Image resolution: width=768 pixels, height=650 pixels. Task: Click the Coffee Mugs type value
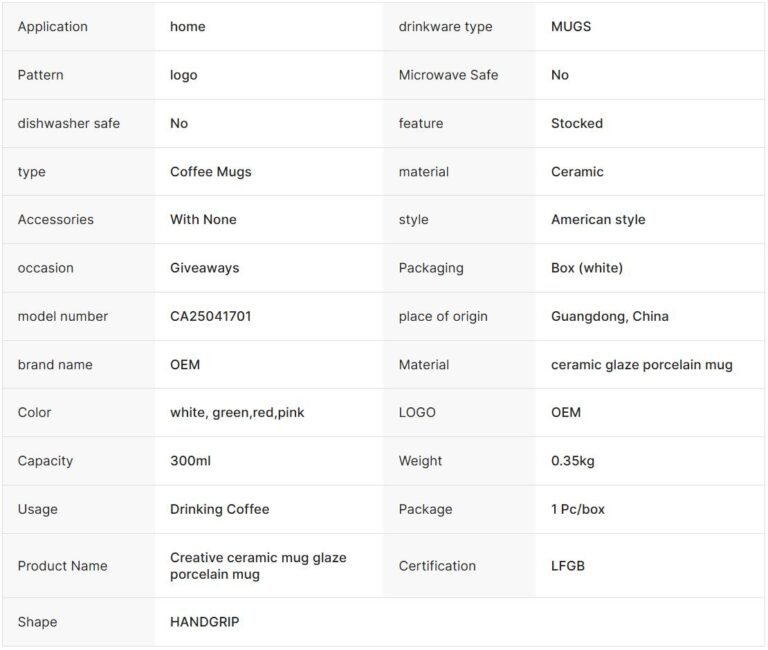[x=210, y=172]
